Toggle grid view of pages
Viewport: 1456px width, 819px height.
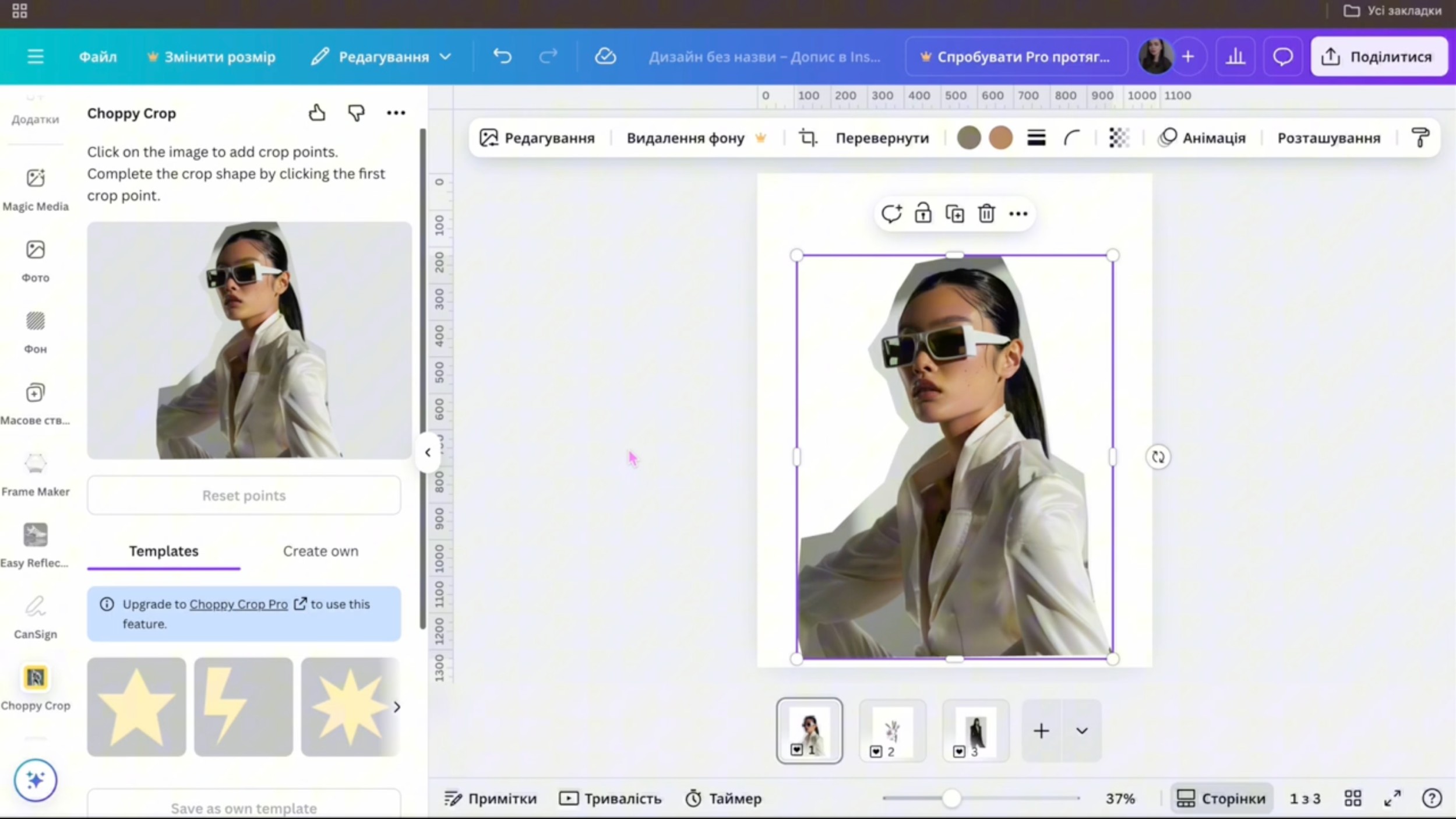point(1353,798)
